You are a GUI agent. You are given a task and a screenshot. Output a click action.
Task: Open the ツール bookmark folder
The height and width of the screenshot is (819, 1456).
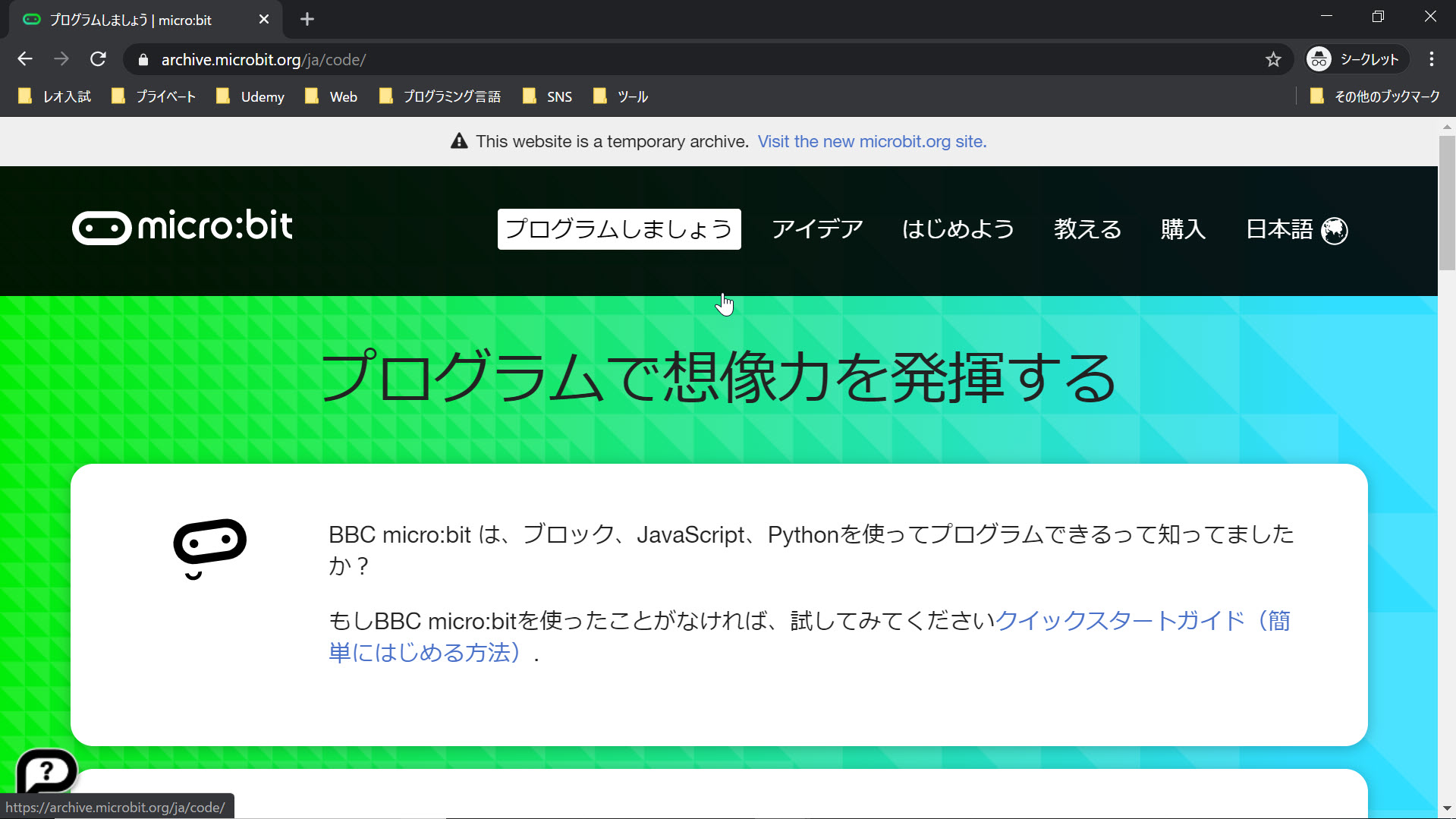click(x=621, y=96)
